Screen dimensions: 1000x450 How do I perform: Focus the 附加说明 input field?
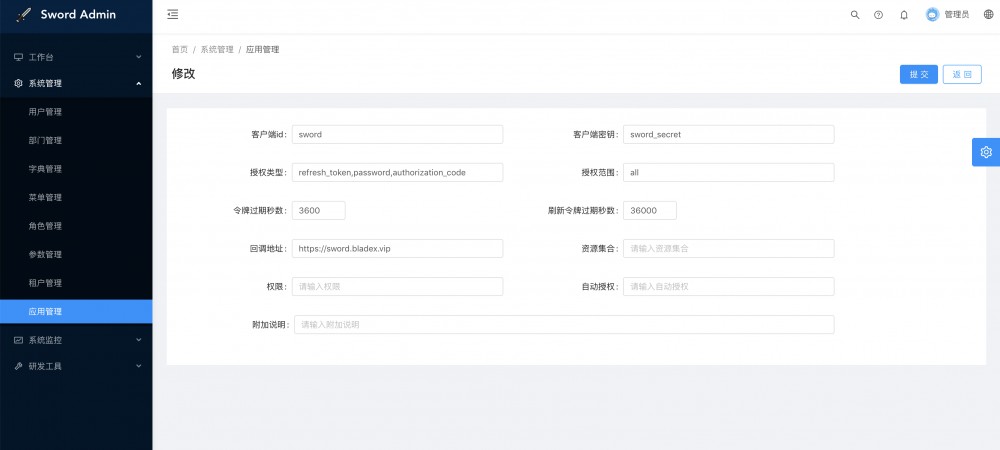point(564,324)
